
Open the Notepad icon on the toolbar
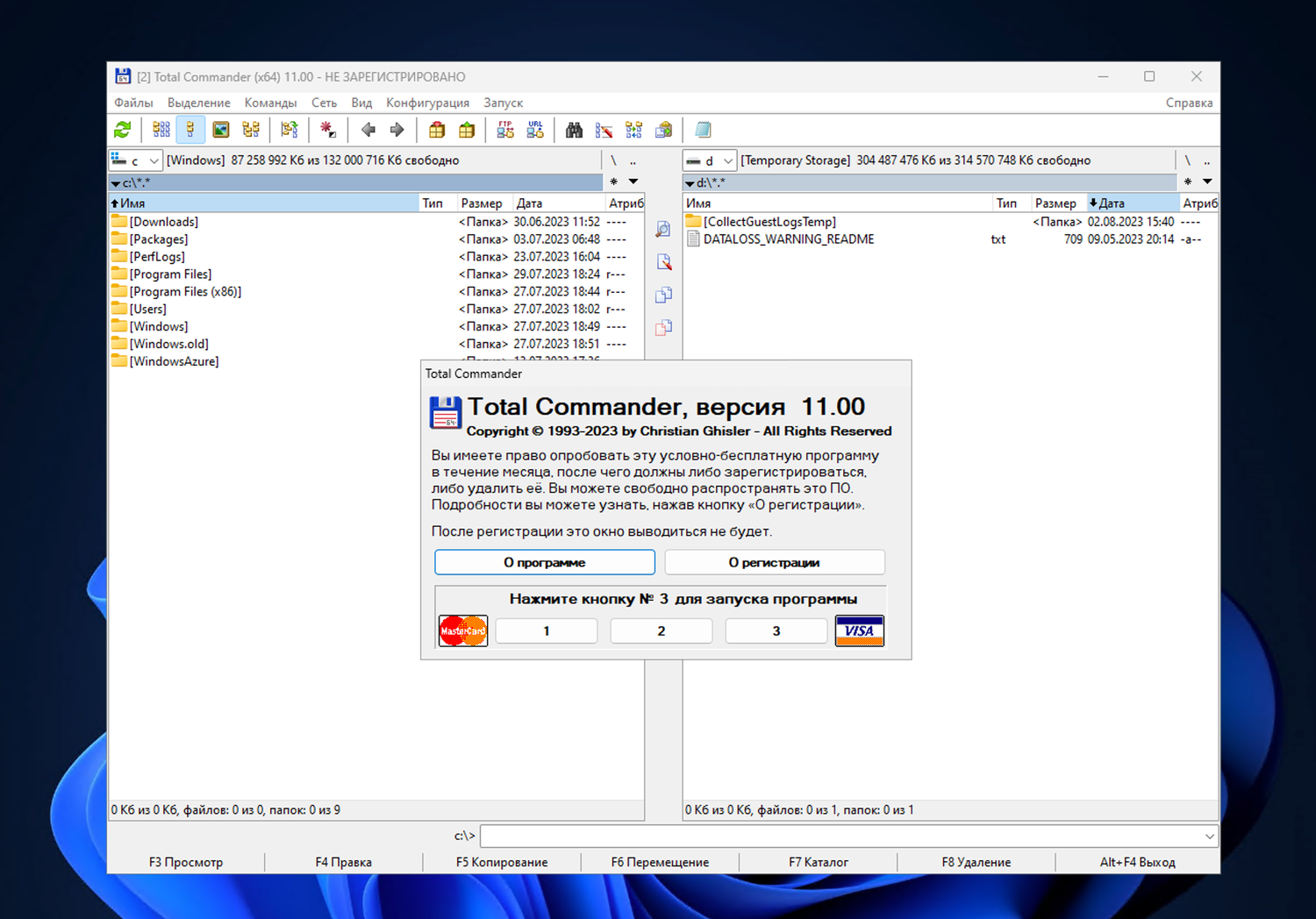click(x=703, y=130)
